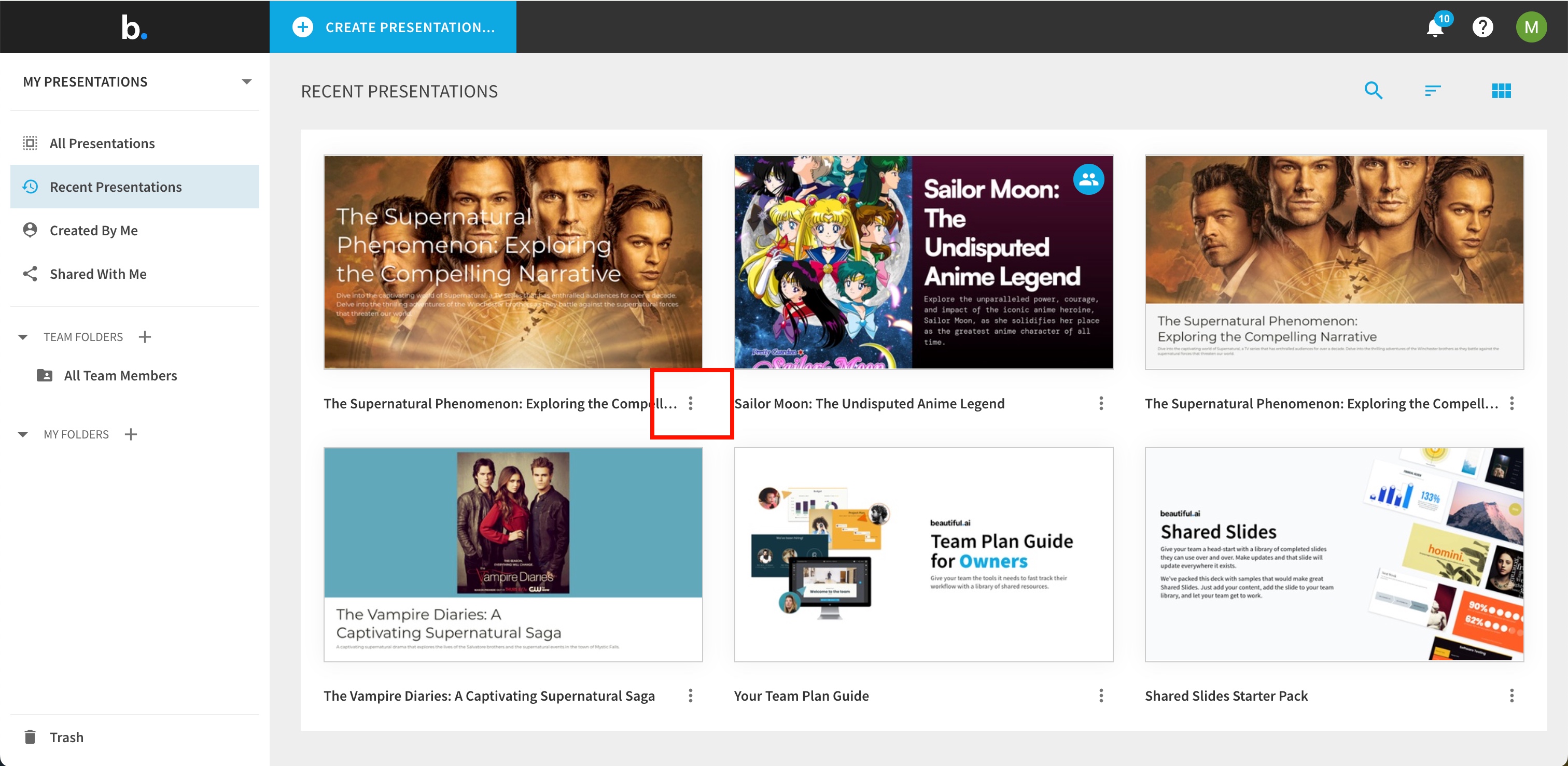Viewport: 1568px width, 766px height.
Task: Open Supernatural thumbnail with title overlaid on photo
Action: pos(512,262)
